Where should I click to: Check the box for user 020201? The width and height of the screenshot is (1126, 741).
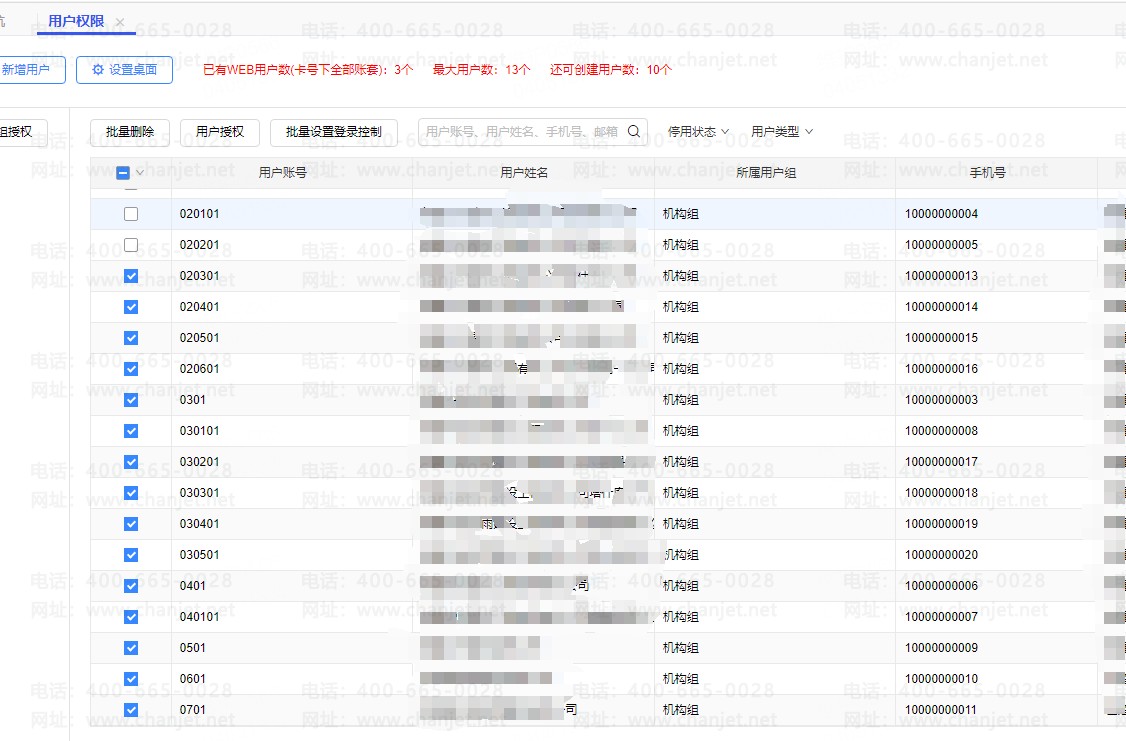coord(131,245)
